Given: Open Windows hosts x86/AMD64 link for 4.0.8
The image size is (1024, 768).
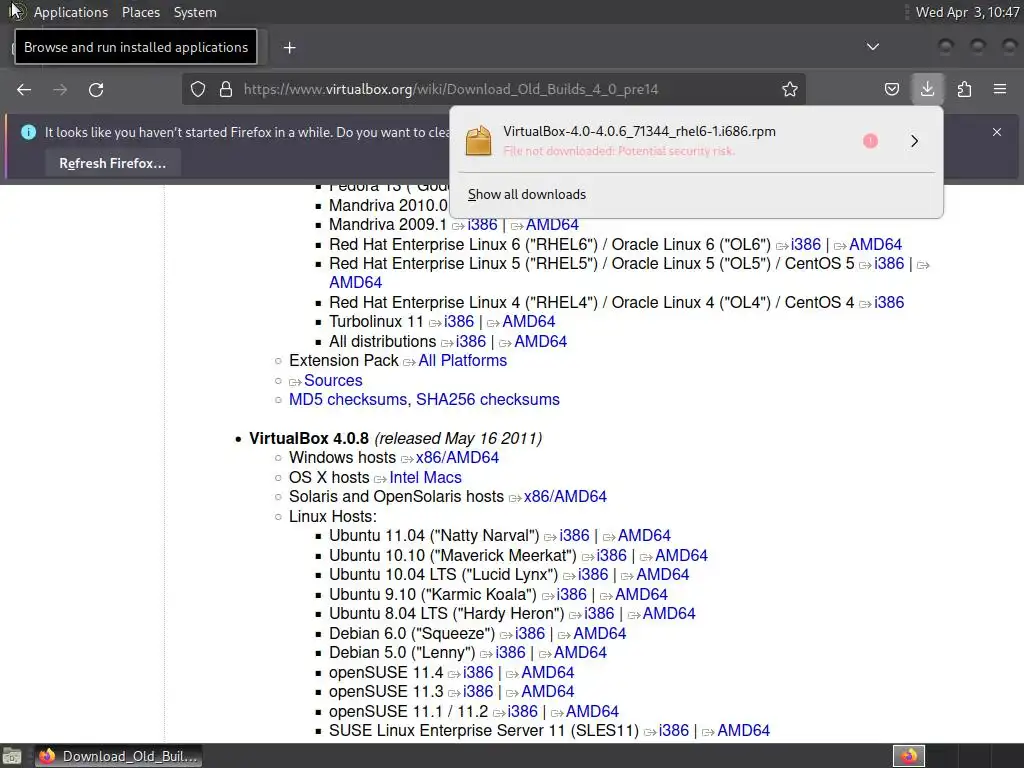Looking at the screenshot, I should (x=457, y=458).
